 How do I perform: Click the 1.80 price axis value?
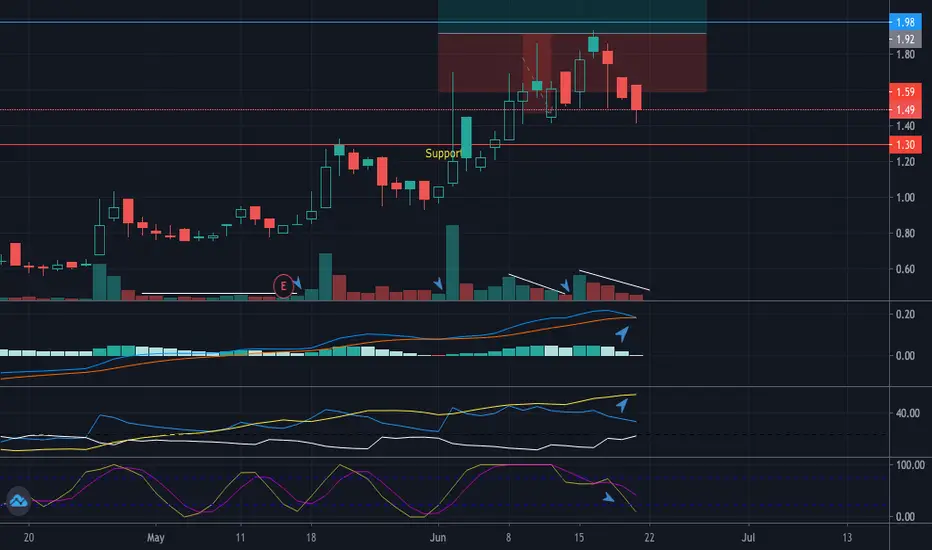(905, 55)
